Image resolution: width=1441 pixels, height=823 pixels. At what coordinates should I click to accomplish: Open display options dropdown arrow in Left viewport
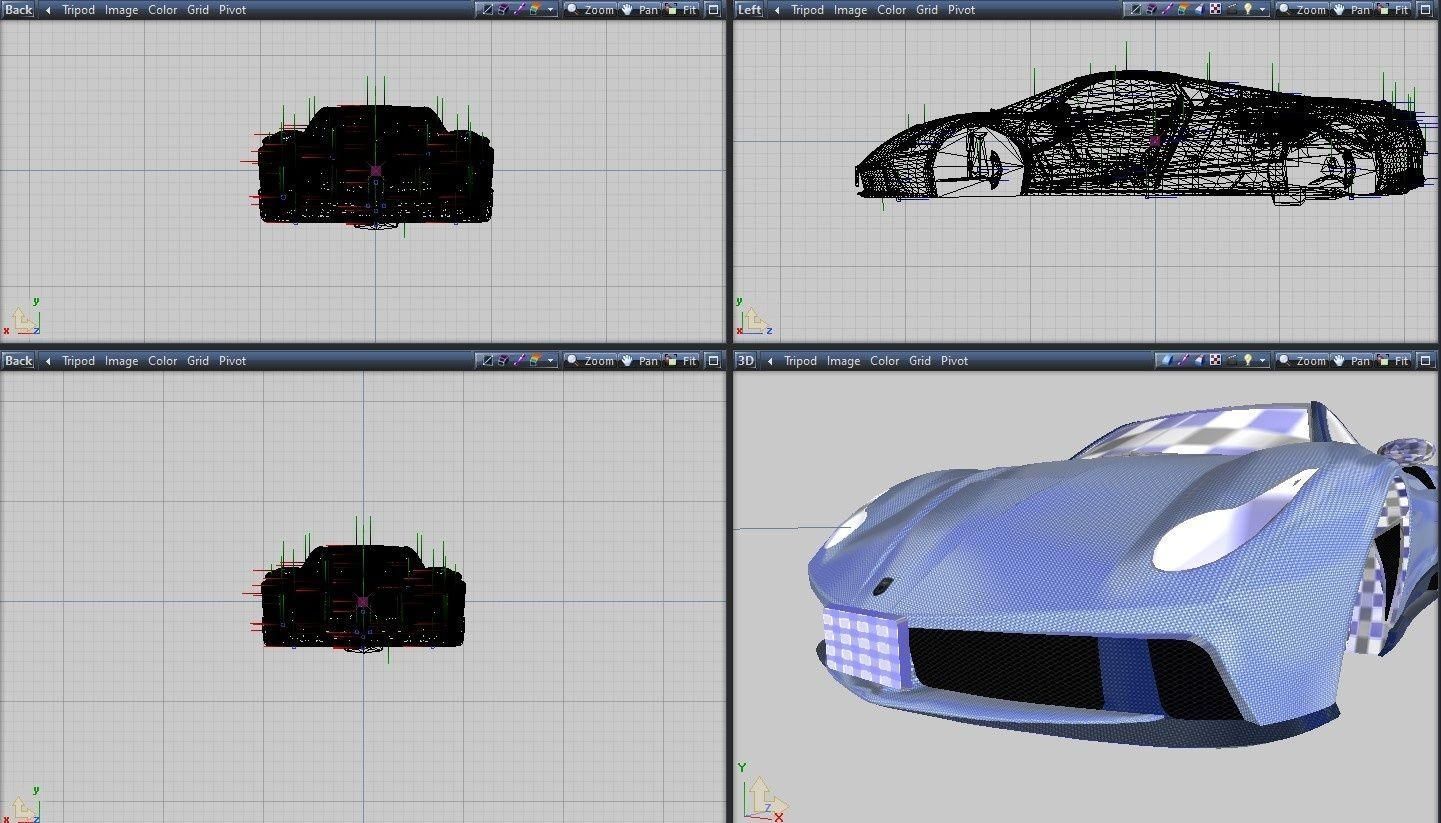pyautogui.click(x=1263, y=10)
